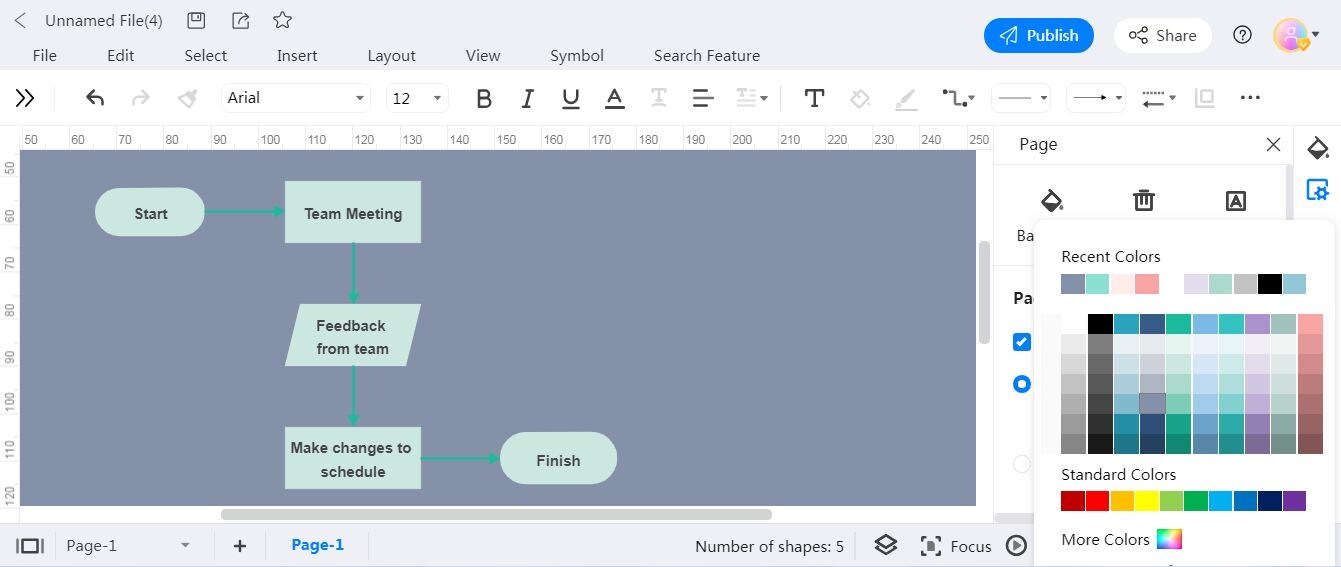Pick the yellow standard color swatch
The height and width of the screenshot is (567, 1341).
click(1146, 501)
